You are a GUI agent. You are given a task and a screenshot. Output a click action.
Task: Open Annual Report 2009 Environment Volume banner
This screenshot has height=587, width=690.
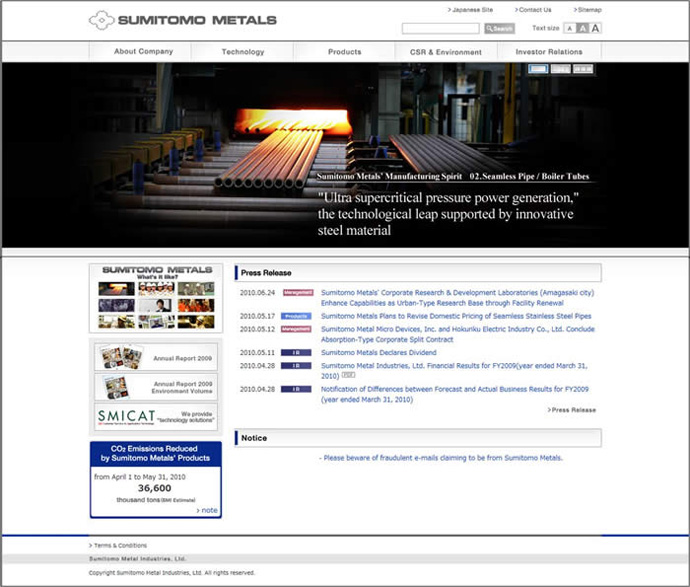[156, 387]
